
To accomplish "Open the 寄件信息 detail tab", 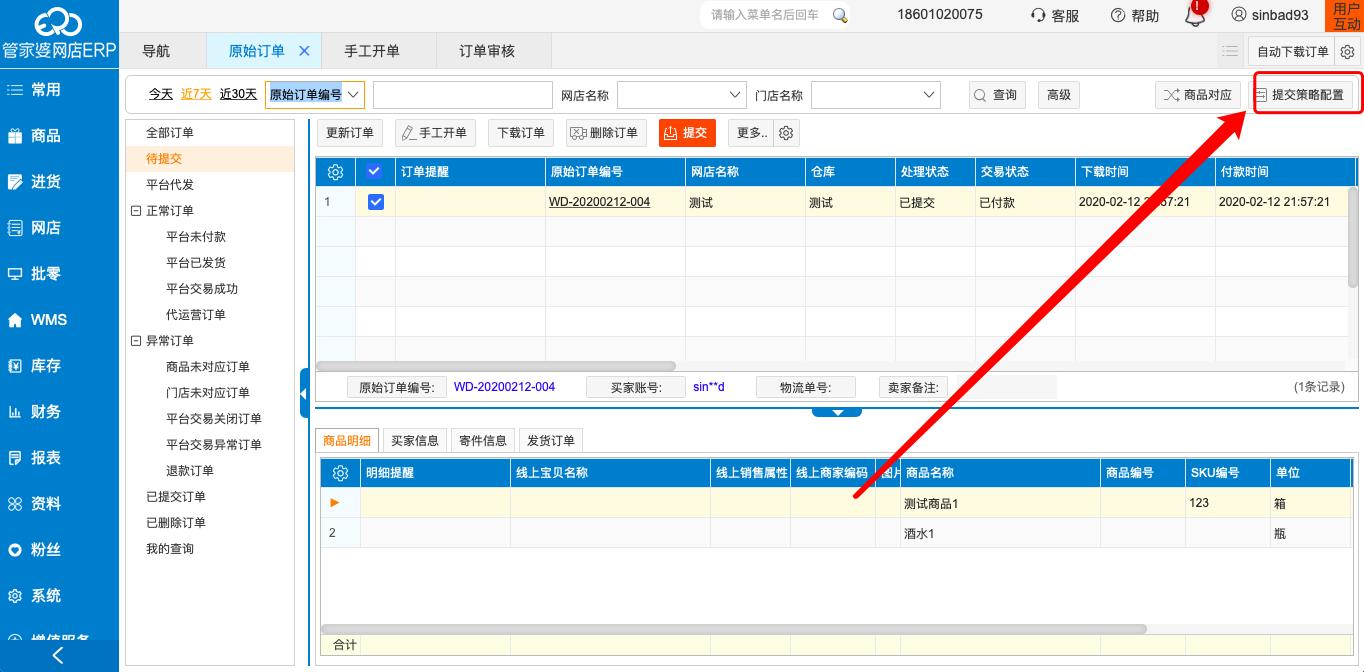I will click(483, 441).
